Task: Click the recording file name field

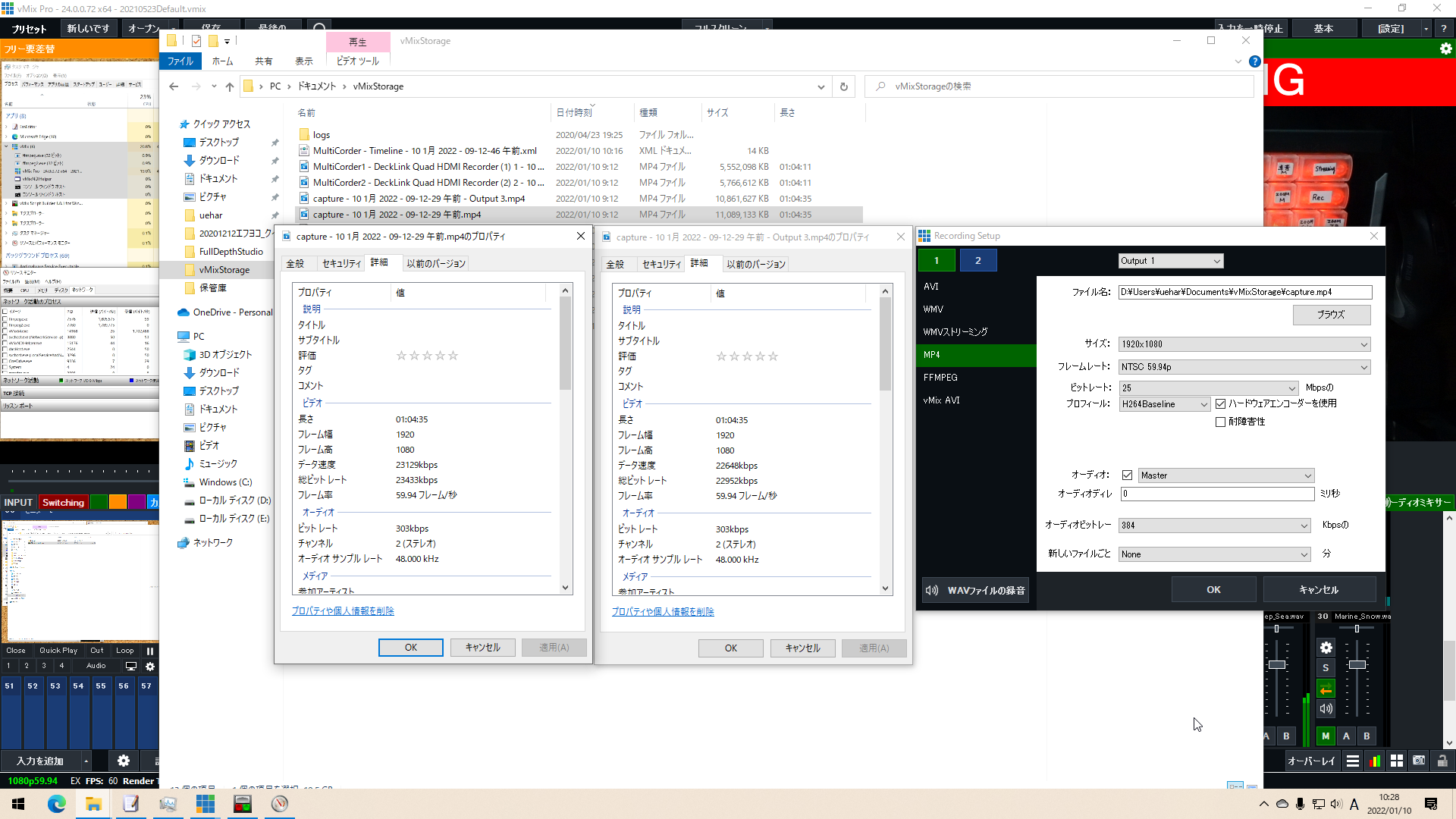Action: coord(1244,292)
